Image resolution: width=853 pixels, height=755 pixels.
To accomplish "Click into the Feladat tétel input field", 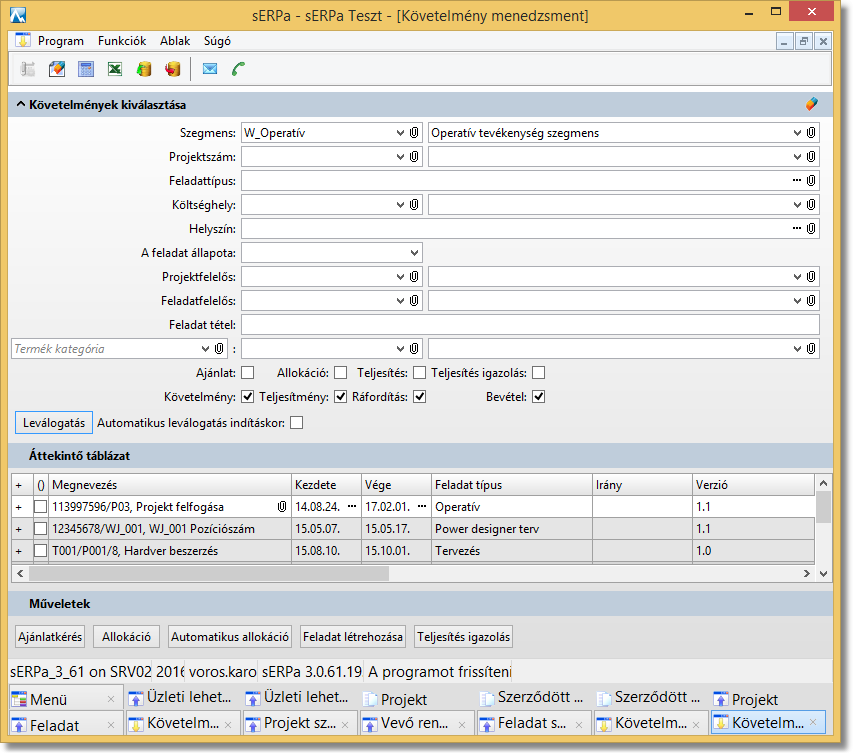I will tap(530, 325).
